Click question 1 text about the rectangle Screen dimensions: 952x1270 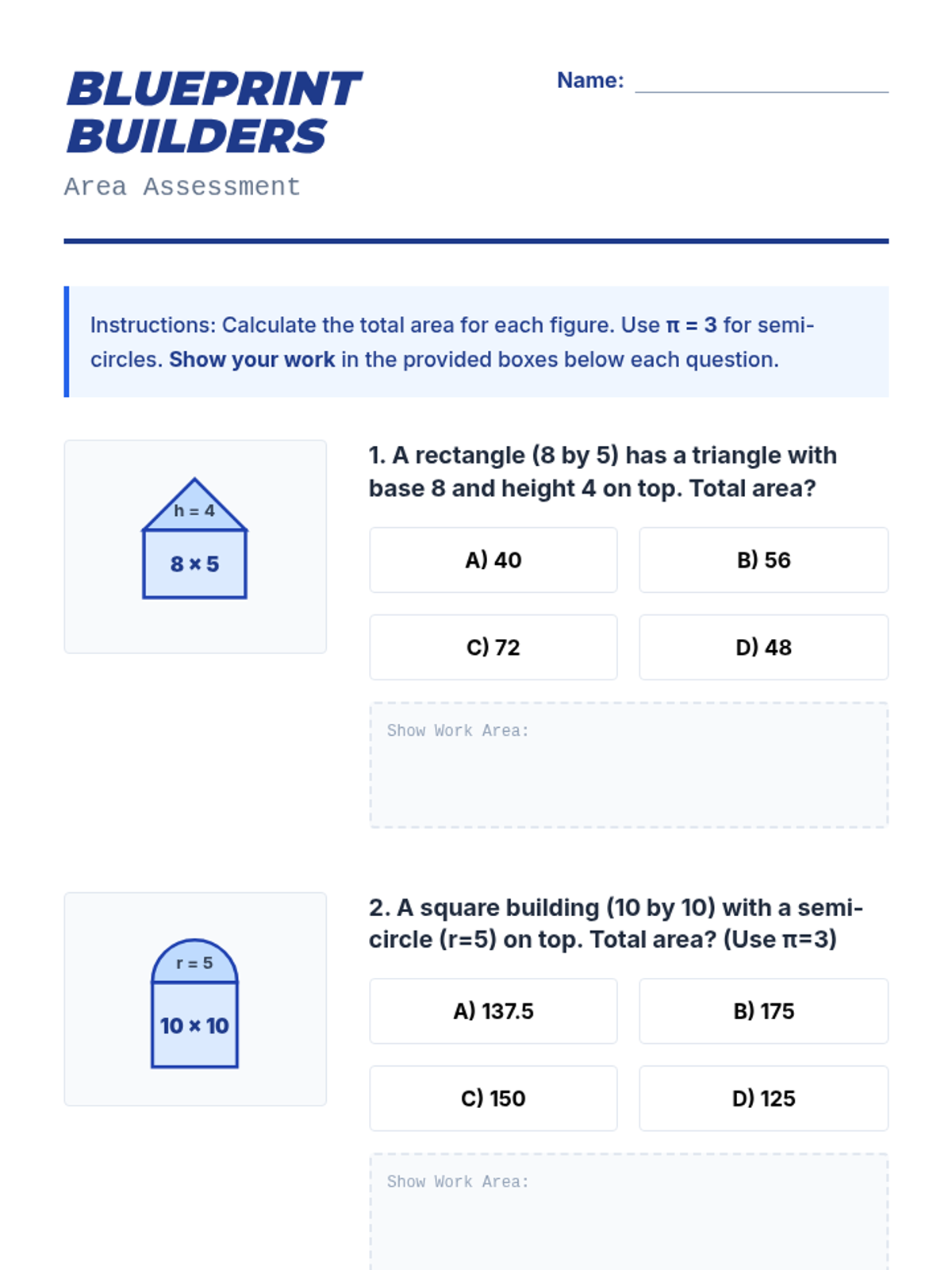[603, 471]
